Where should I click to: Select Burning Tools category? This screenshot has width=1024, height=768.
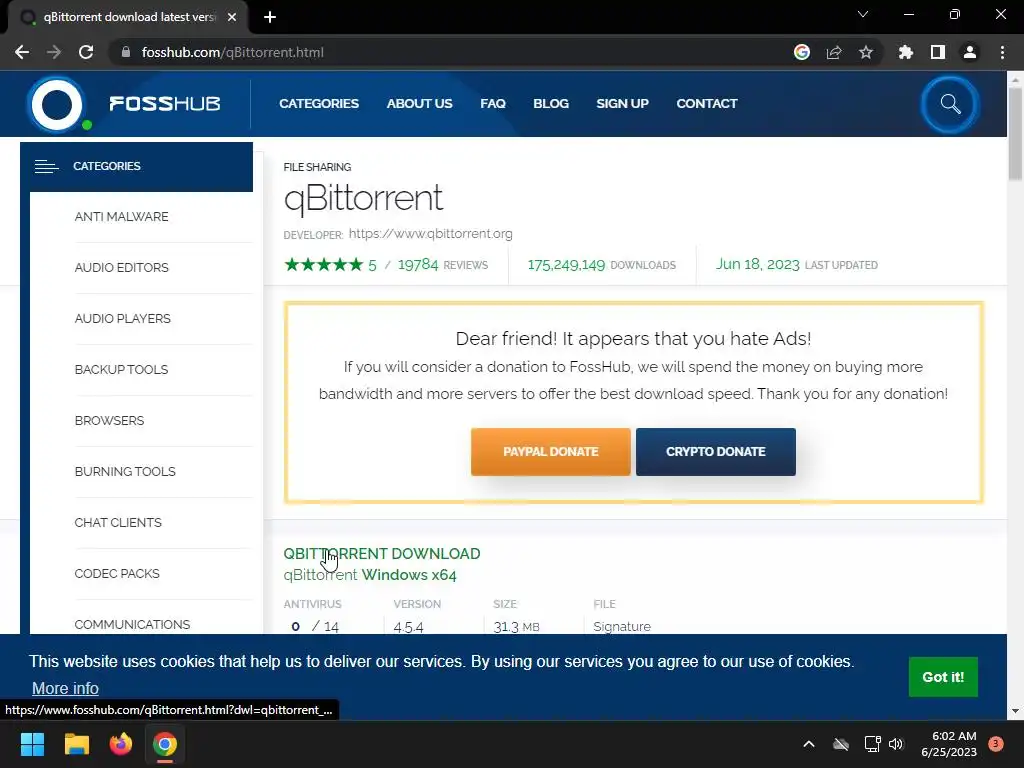[125, 472]
